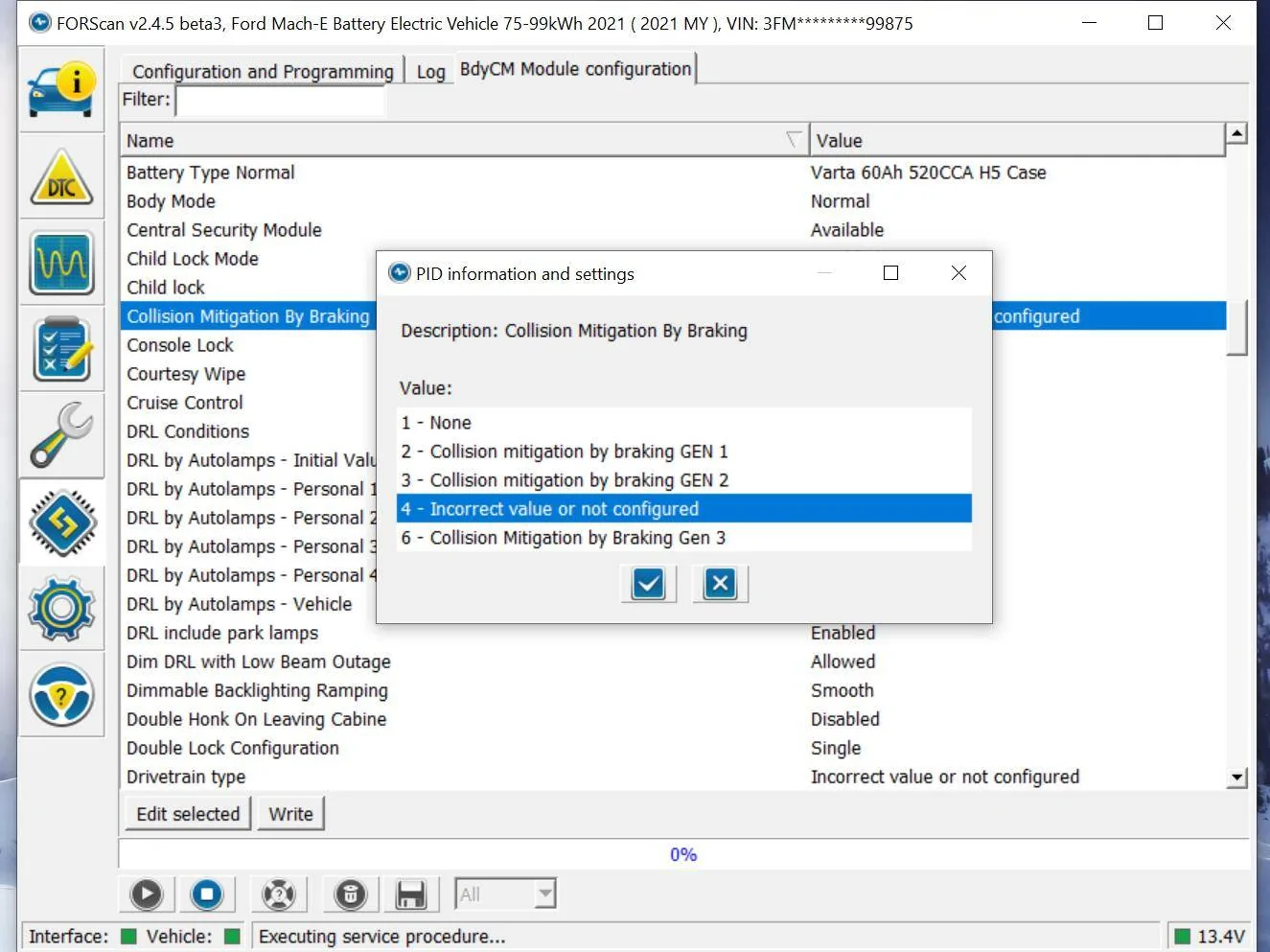Select BdyCM Module configuration tab
Image resolution: width=1270 pixels, height=952 pixels.
tap(575, 69)
